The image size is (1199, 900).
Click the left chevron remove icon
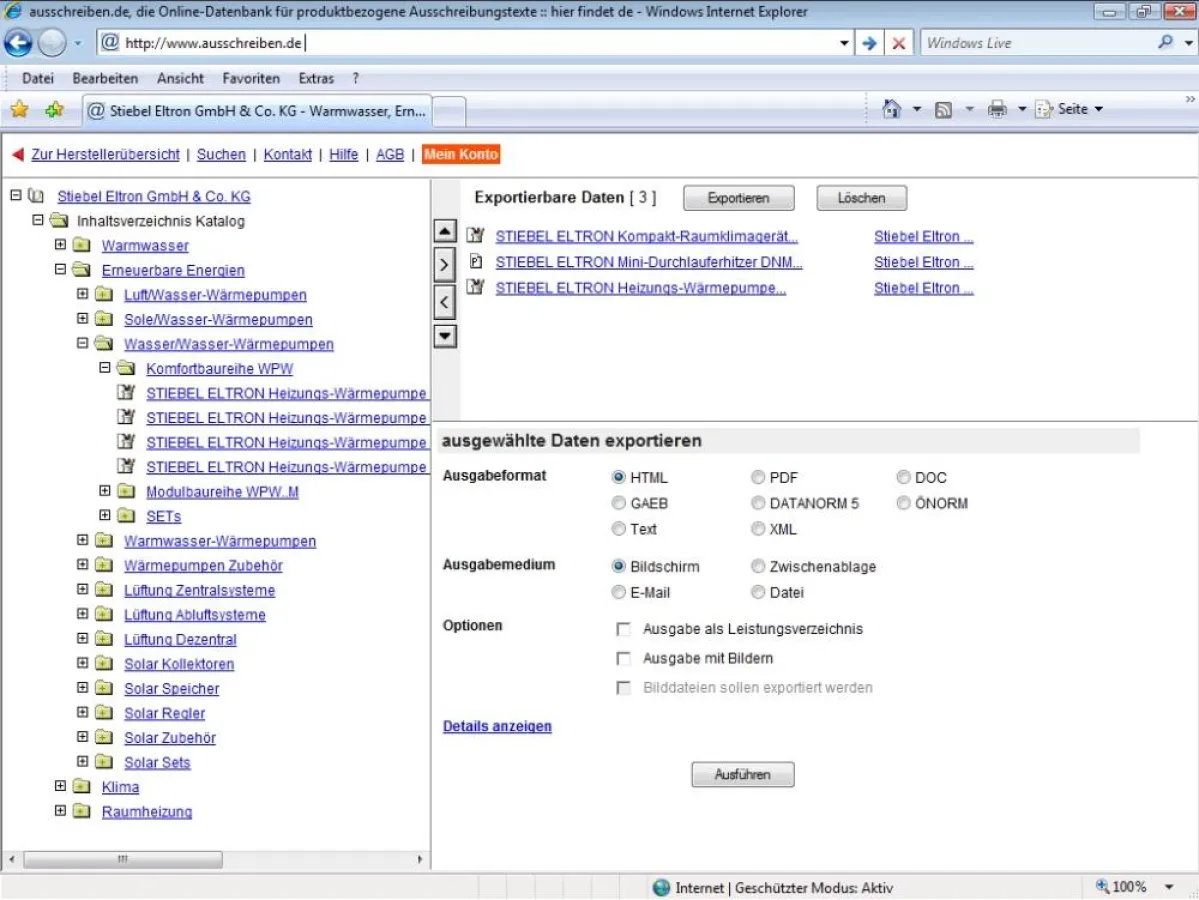[445, 301]
